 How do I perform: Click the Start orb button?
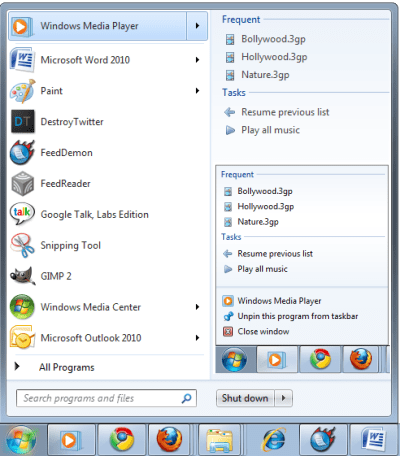click(x=21, y=440)
